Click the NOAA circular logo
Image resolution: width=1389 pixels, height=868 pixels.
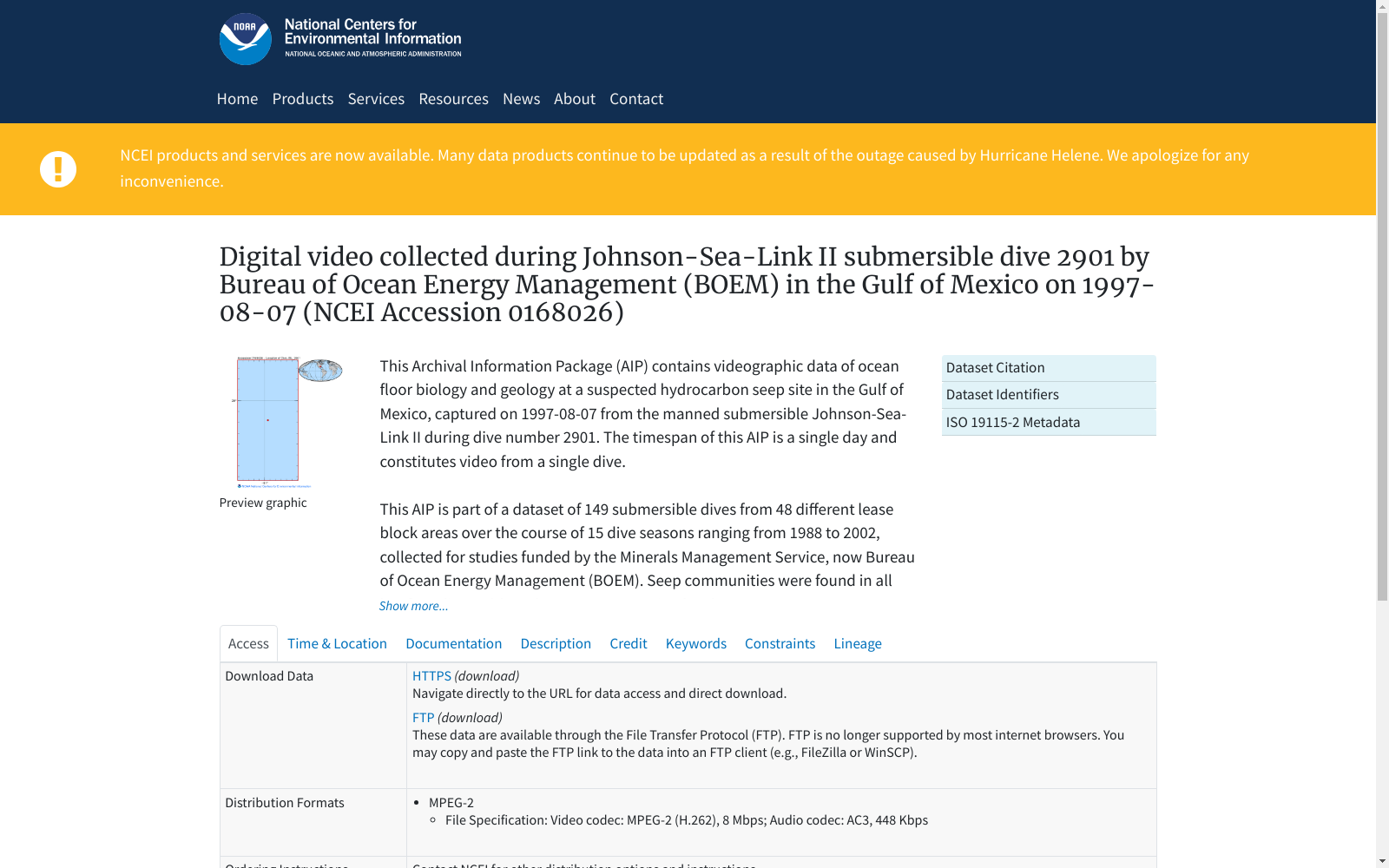[245, 39]
